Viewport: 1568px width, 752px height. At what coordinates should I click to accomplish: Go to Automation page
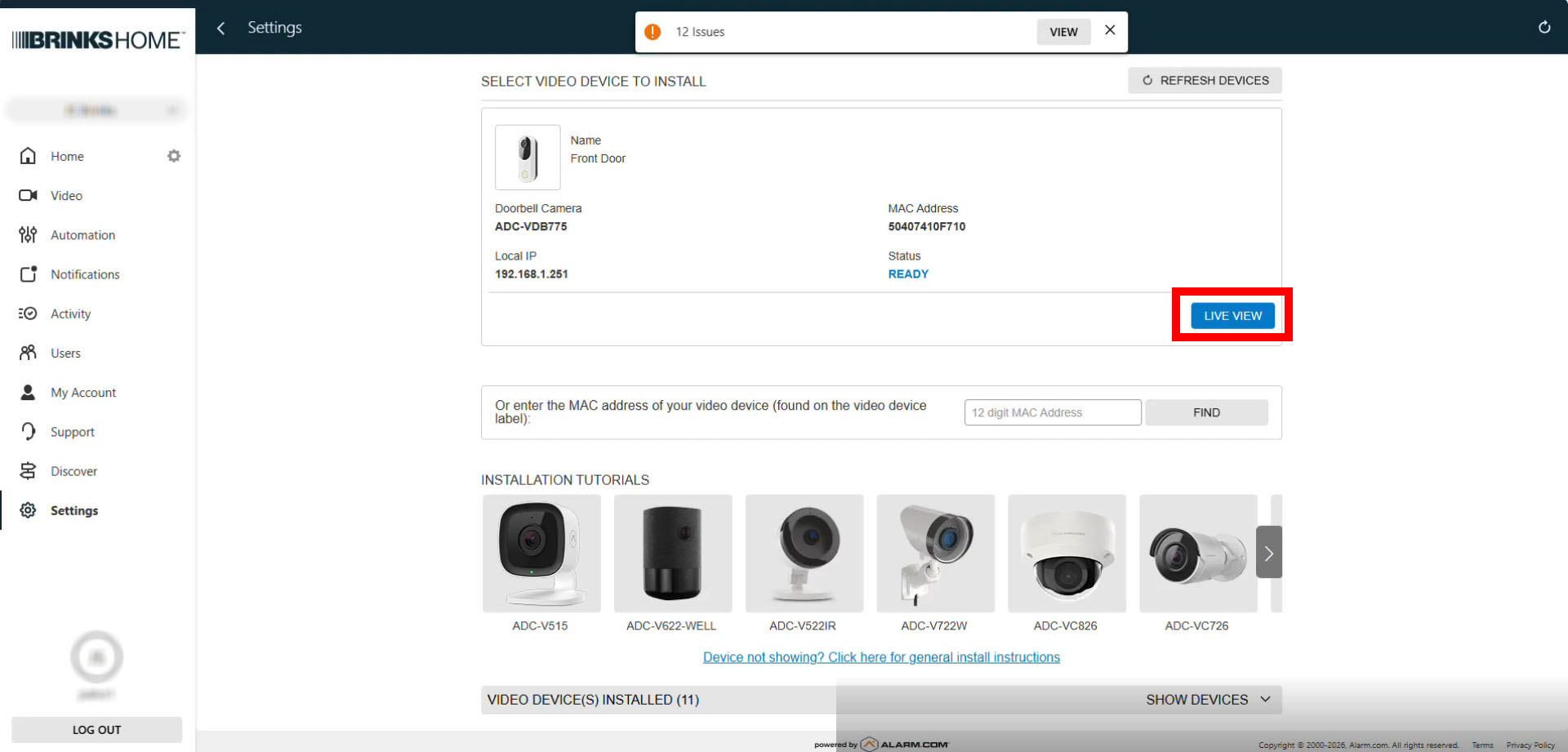(82, 235)
